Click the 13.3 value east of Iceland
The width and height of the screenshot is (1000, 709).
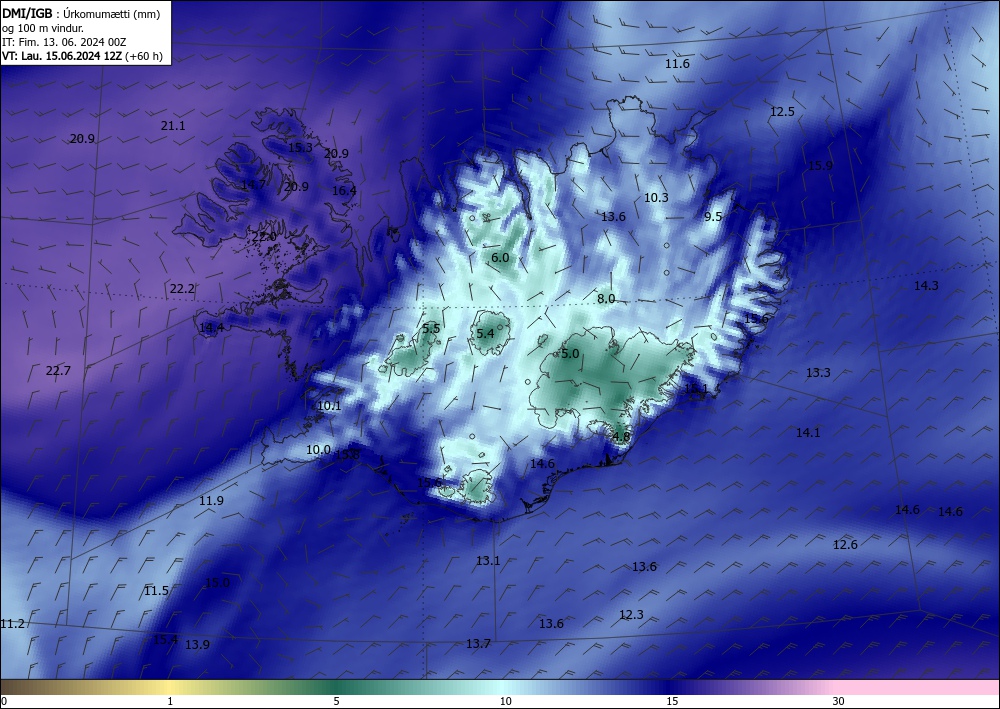click(x=818, y=372)
